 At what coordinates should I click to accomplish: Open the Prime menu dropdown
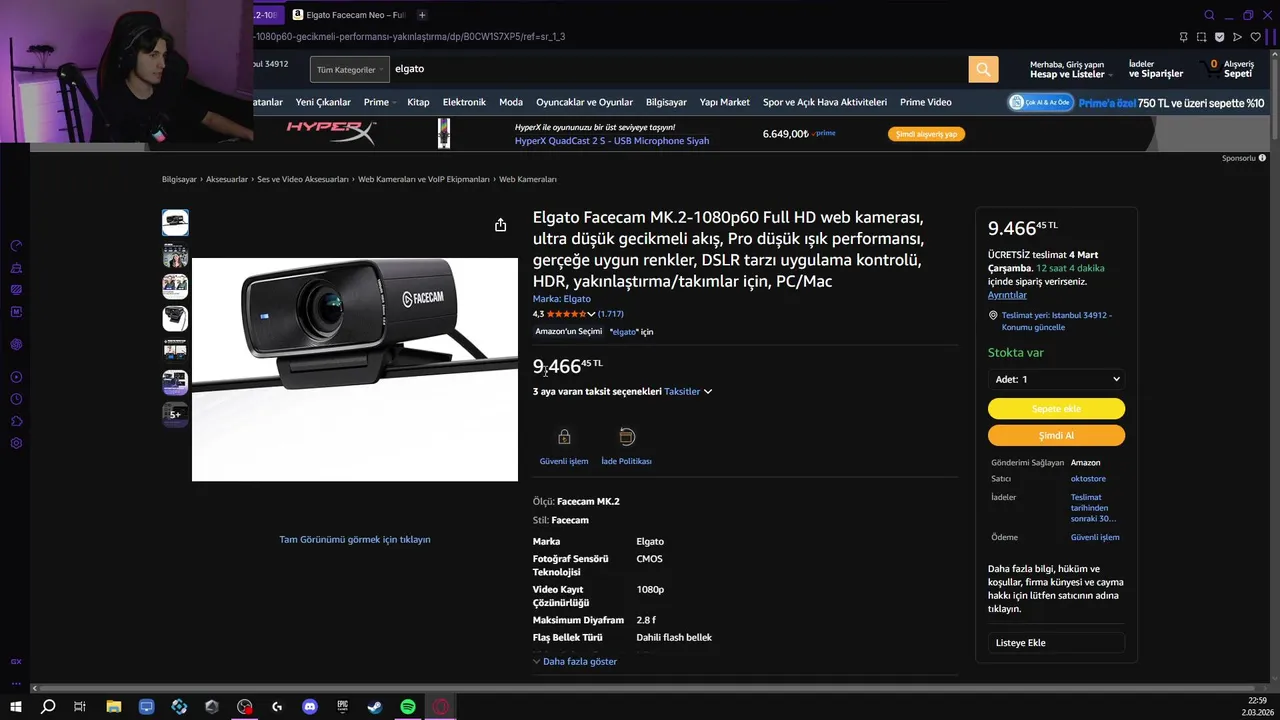tap(379, 102)
